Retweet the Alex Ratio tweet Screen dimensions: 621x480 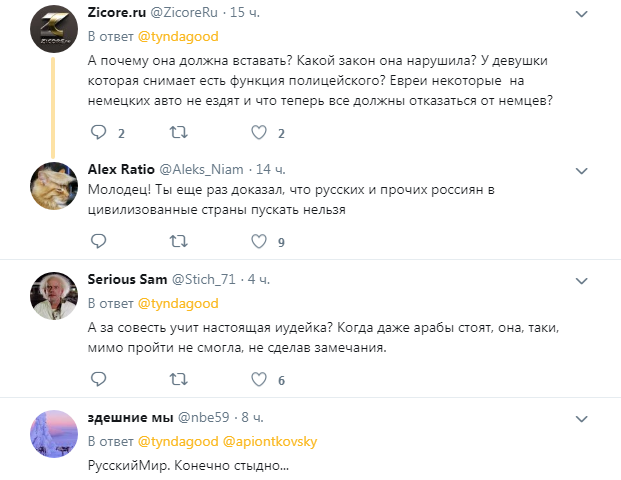click(x=179, y=241)
